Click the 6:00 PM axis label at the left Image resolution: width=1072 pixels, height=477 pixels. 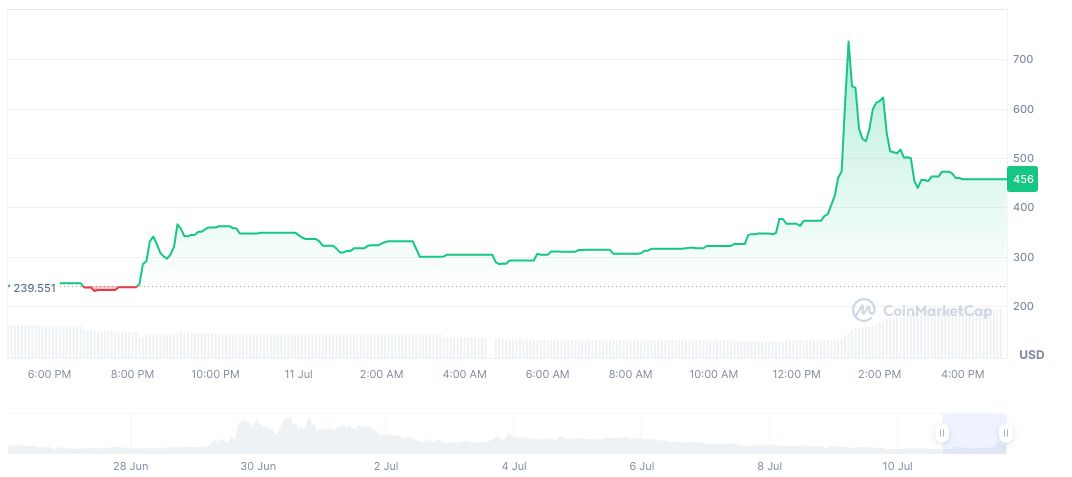(x=49, y=374)
